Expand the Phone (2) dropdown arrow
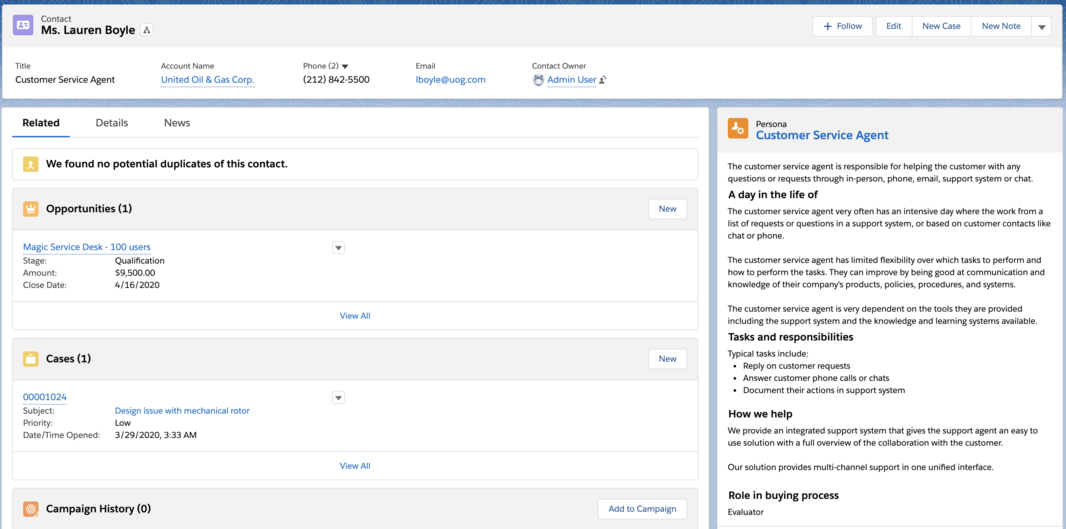Viewport: 1066px width, 529px height. coord(345,67)
